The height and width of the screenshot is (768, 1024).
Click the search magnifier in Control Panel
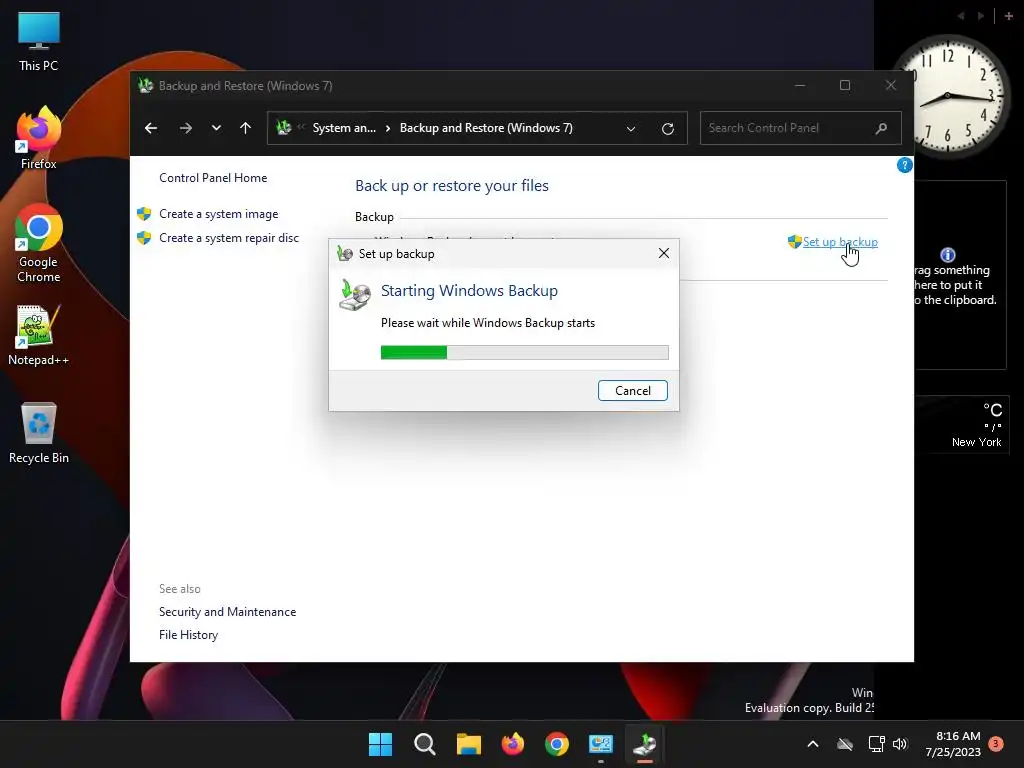click(882, 128)
